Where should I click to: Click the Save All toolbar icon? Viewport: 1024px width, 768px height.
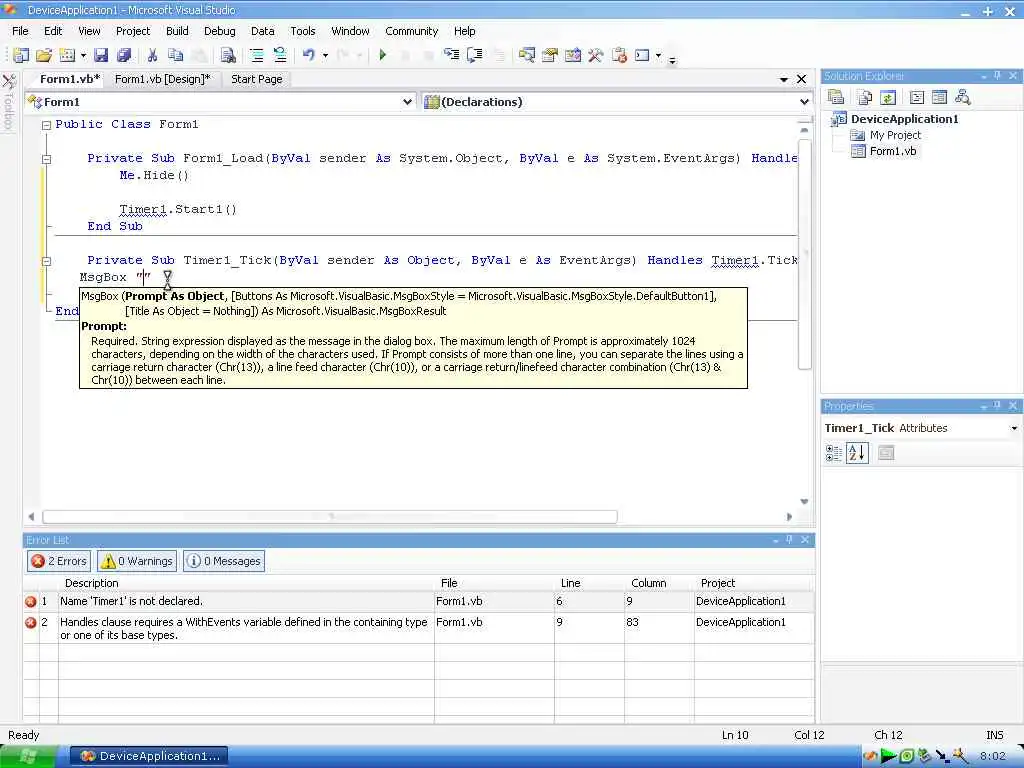(123, 56)
